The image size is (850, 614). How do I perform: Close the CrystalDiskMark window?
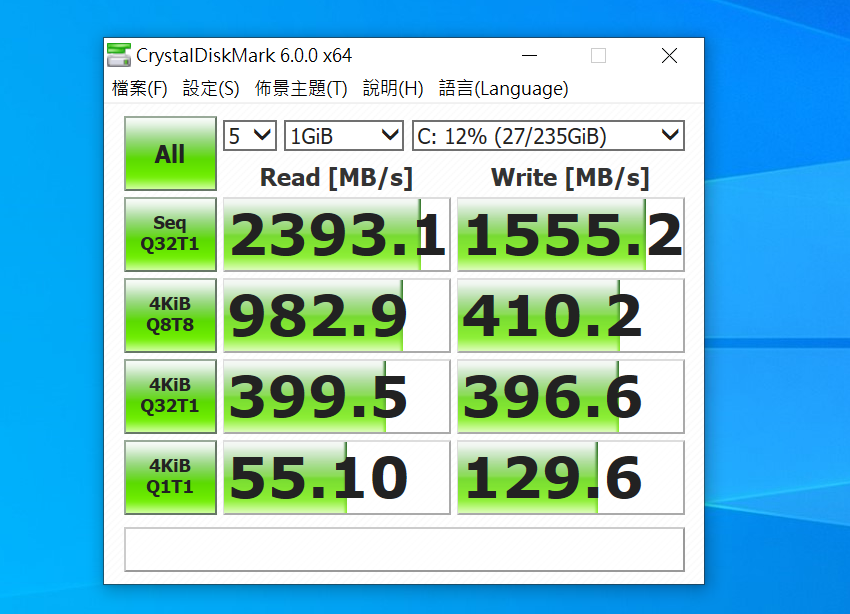tap(669, 55)
